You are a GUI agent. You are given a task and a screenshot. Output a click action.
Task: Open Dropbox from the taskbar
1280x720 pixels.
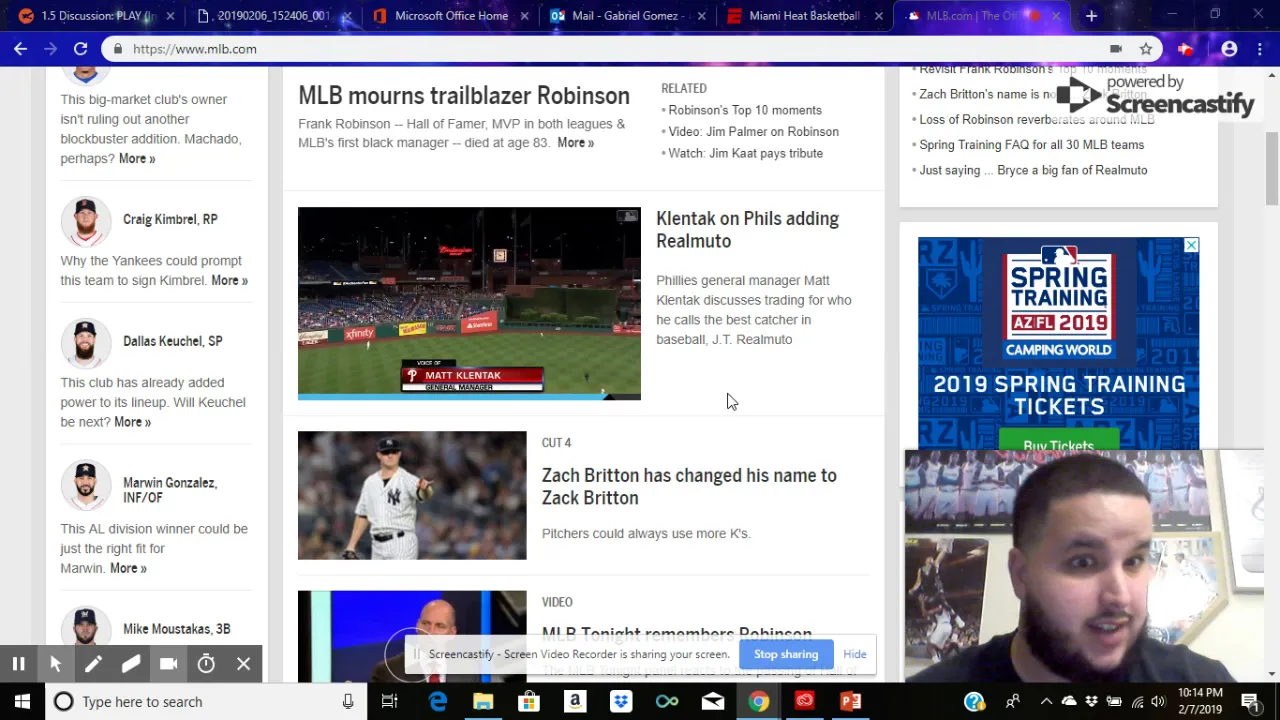click(x=621, y=702)
